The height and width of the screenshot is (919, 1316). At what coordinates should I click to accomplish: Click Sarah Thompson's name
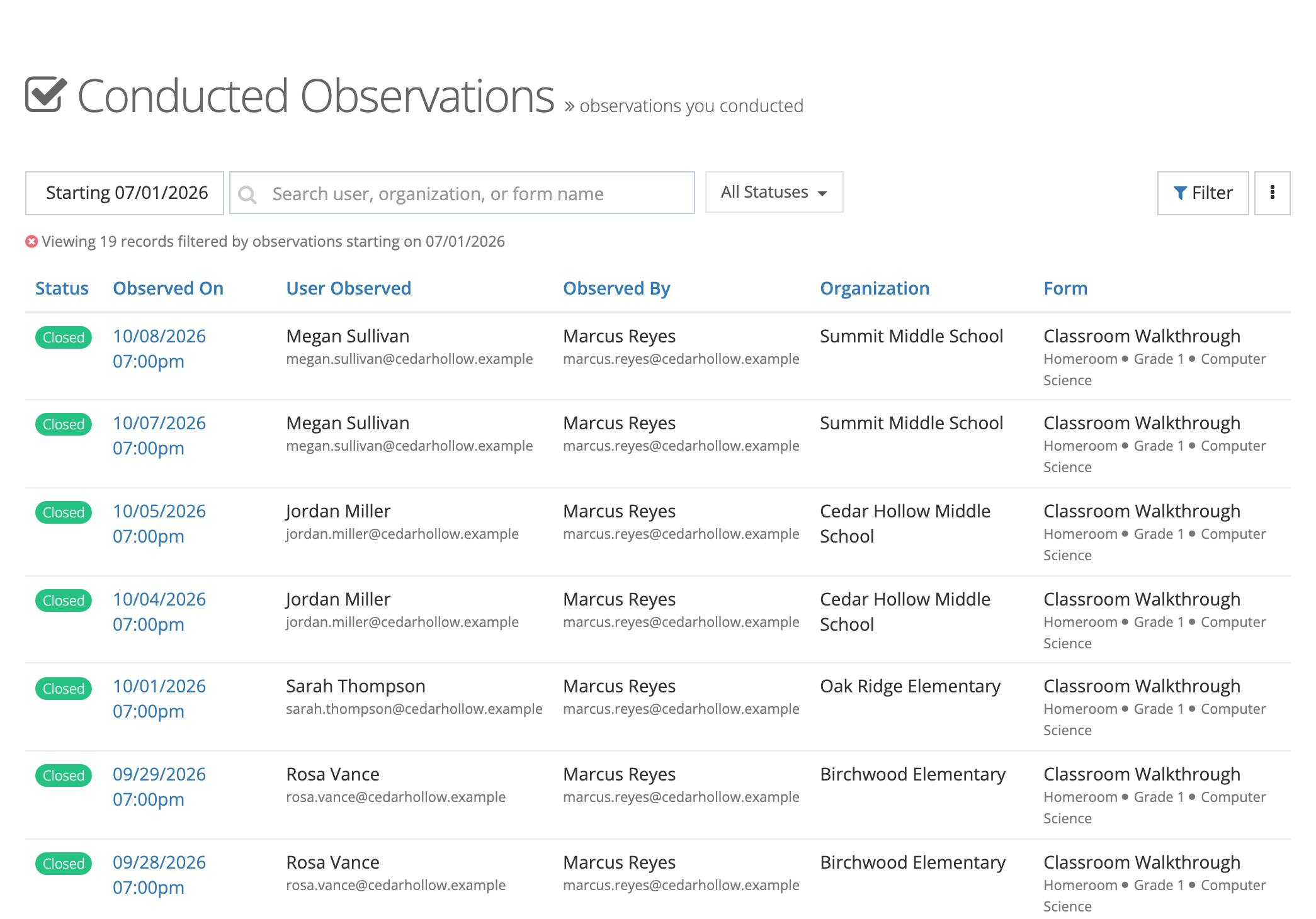(x=356, y=686)
